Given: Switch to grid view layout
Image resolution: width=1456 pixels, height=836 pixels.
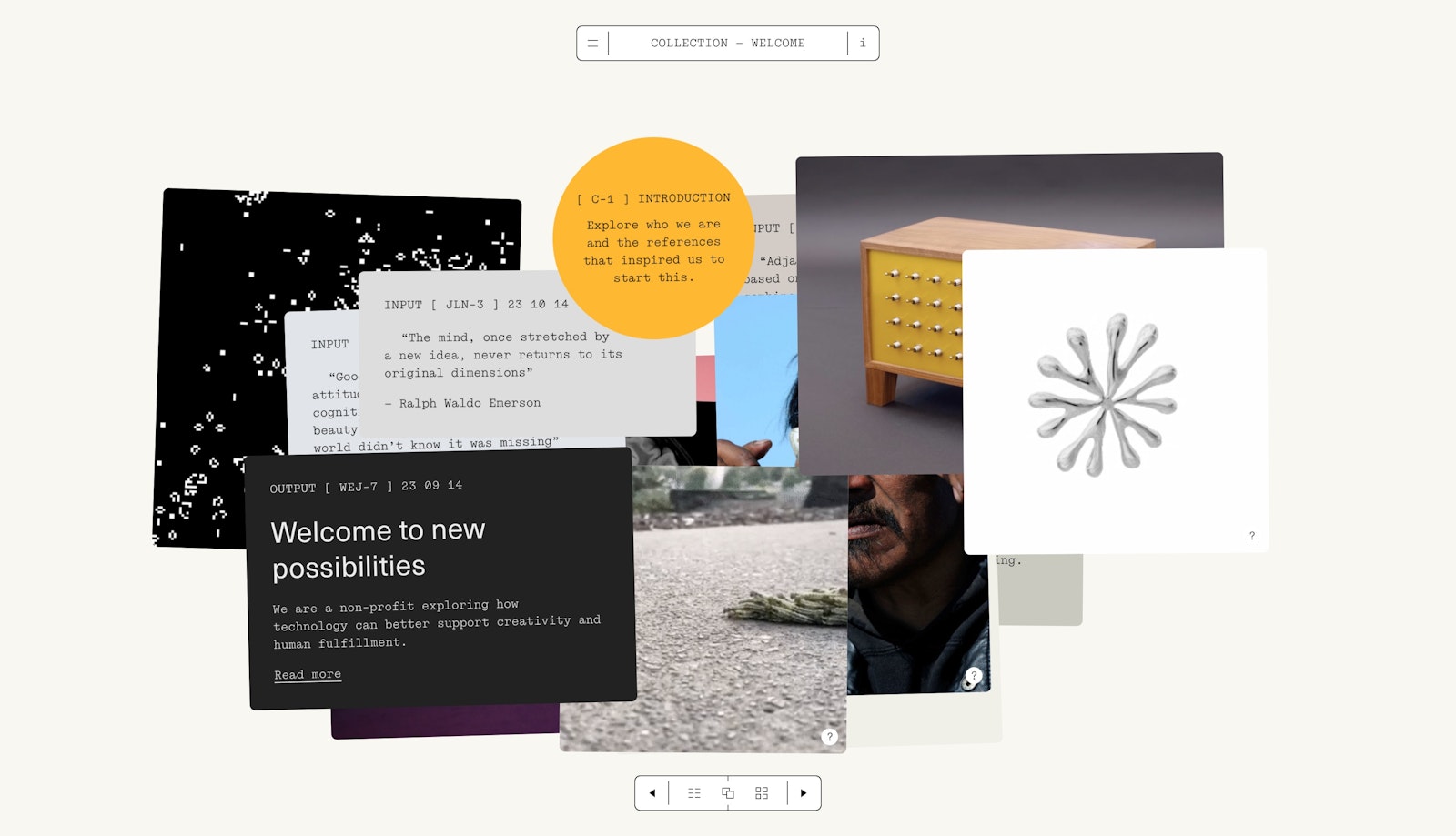Looking at the screenshot, I should tap(762, 793).
